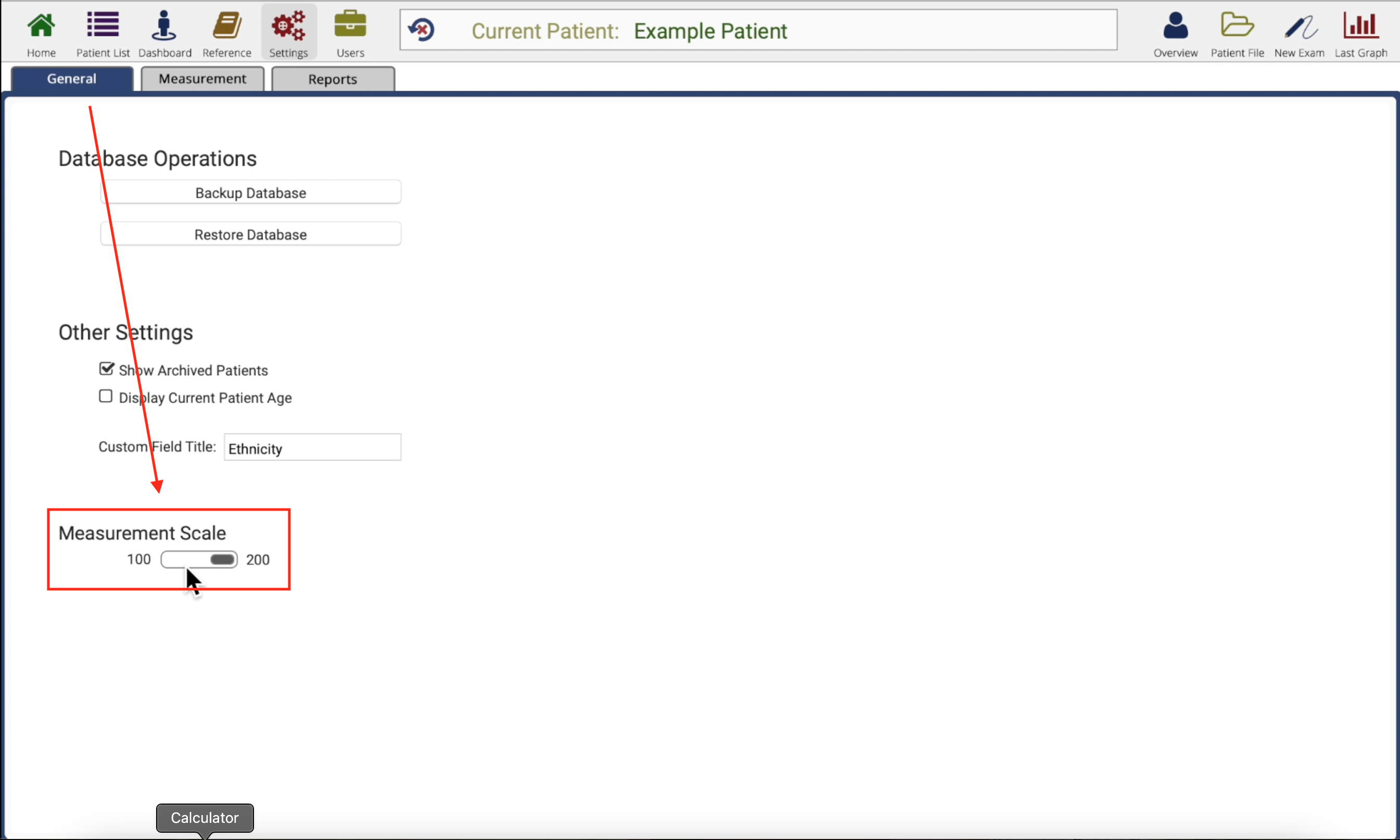The height and width of the screenshot is (840, 1400).
Task: Open the patient Overview icon
Action: coord(1175,26)
